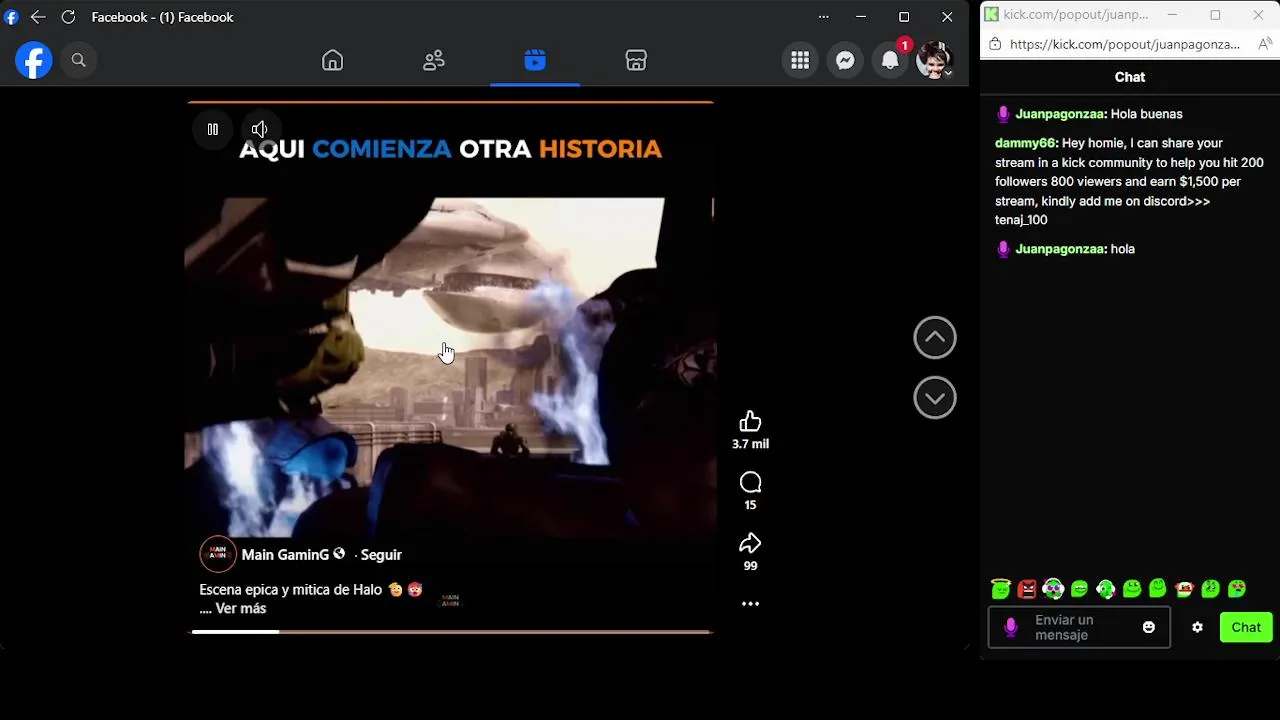The image size is (1280, 720).
Task: Go back in the Facebook window
Action: pyautogui.click(x=38, y=17)
